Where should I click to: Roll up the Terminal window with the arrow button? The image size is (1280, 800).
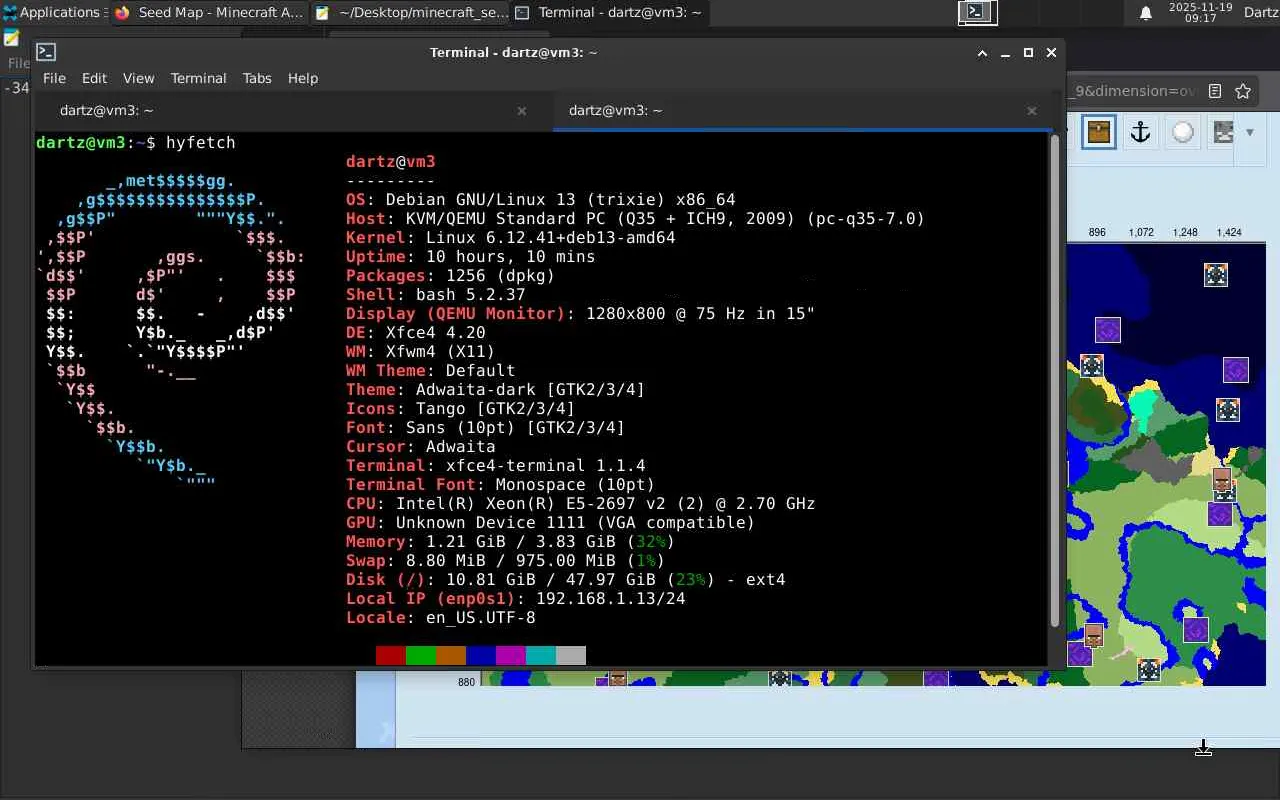click(982, 52)
